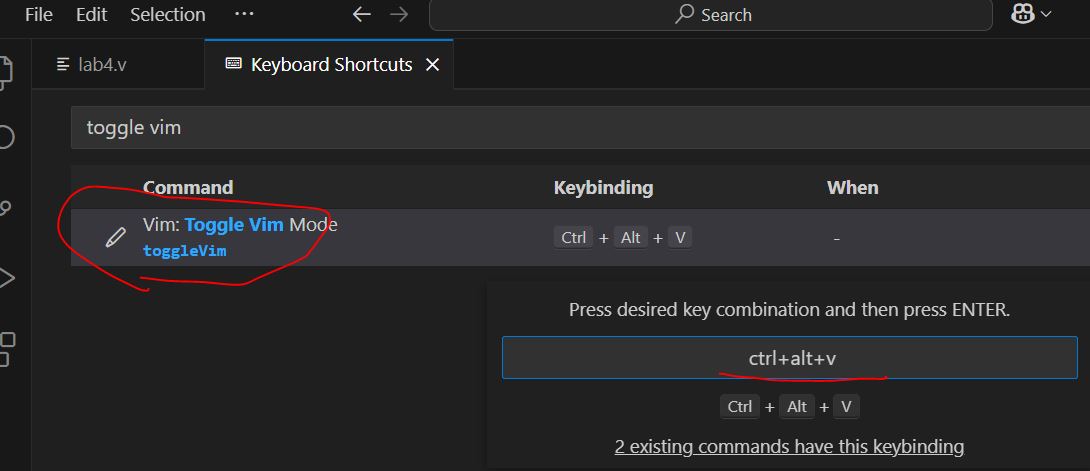Image resolution: width=1090 pixels, height=471 pixels.
Task: Click the ctrl+alt+v key combination input
Action: (x=789, y=358)
